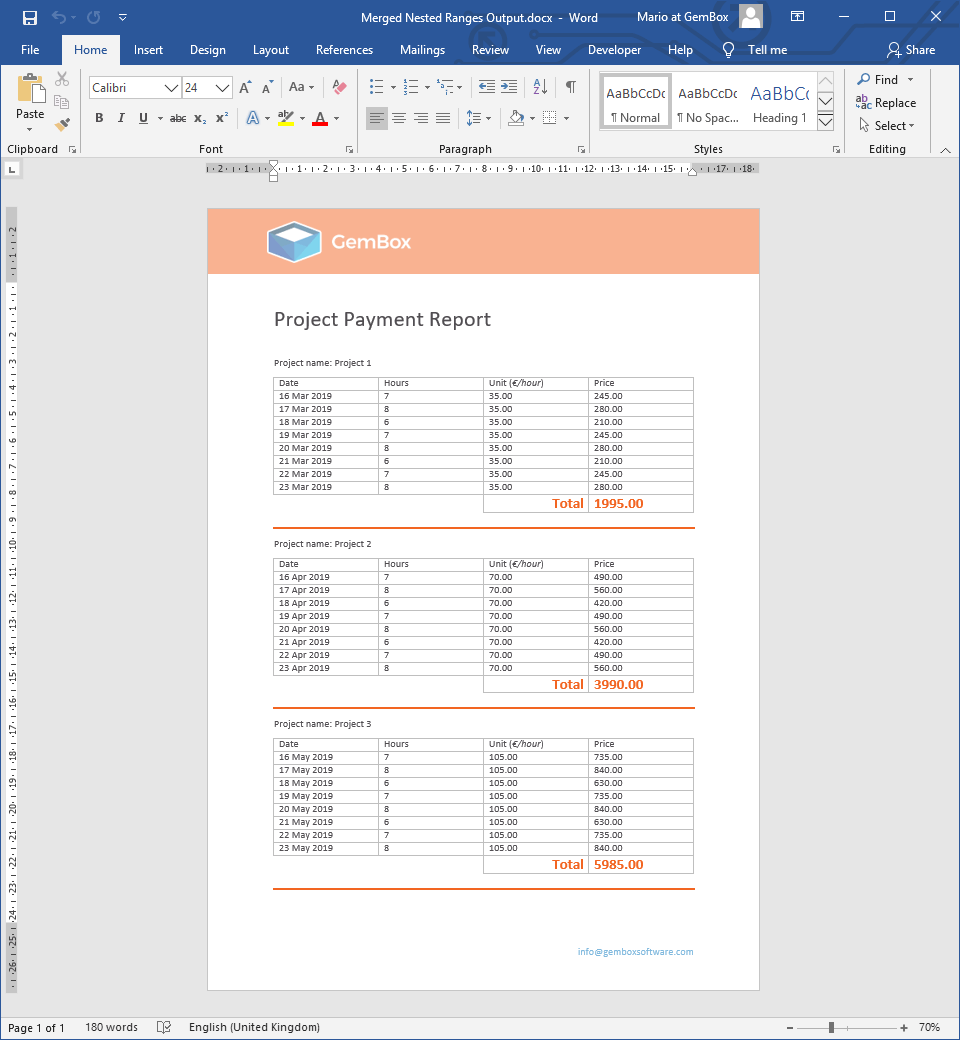Click the Sort icon in Paragraph group
Screen dimensions: 960x1040
click(539, 88)
